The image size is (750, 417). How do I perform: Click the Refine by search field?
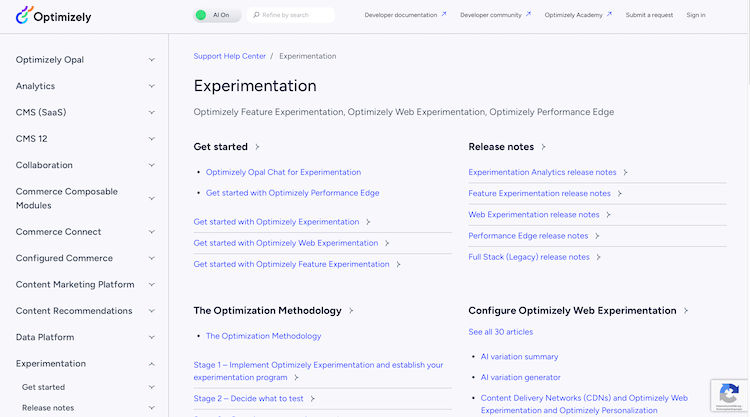click(x=291, y=15)
